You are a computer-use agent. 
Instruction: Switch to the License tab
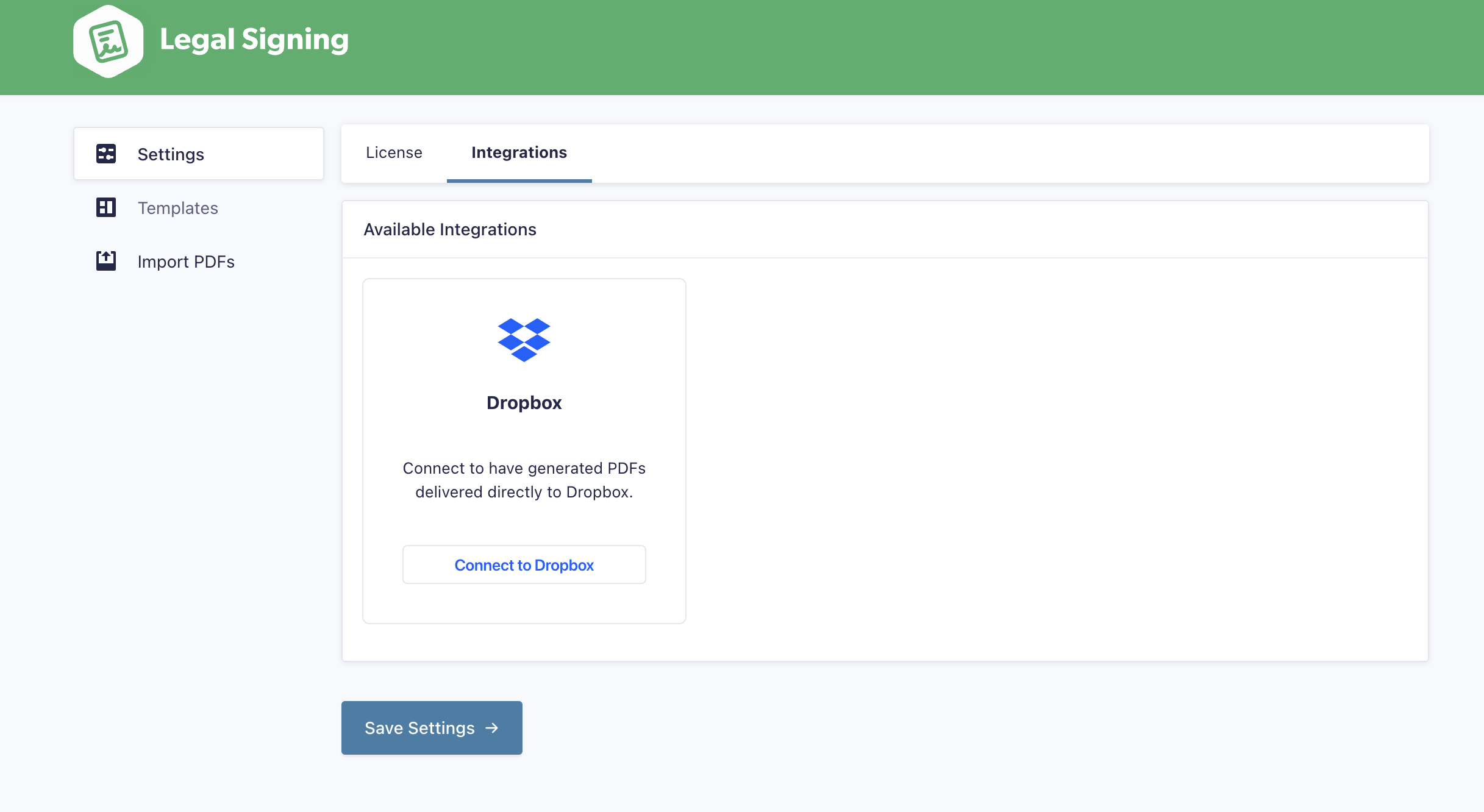(394, 152)
